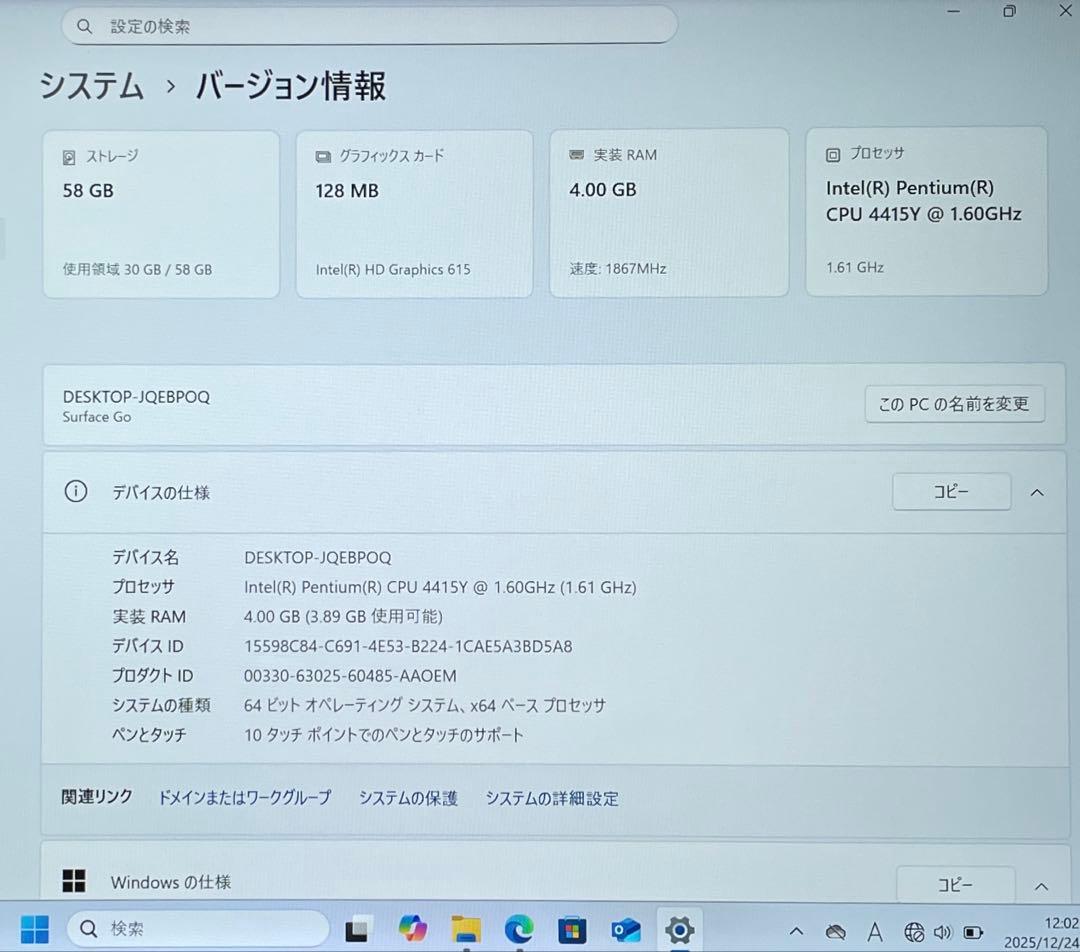Viewport: 1080px width, 952px height.
Task: Copy device specs with the コピー button
Action: point(951,491)
